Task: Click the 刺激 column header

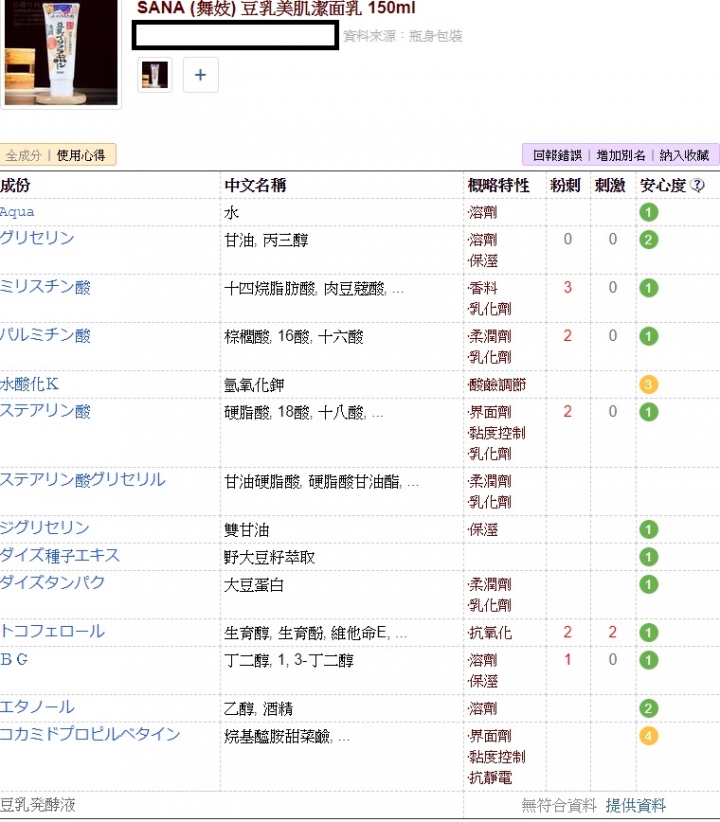Action: click(610, 185)
